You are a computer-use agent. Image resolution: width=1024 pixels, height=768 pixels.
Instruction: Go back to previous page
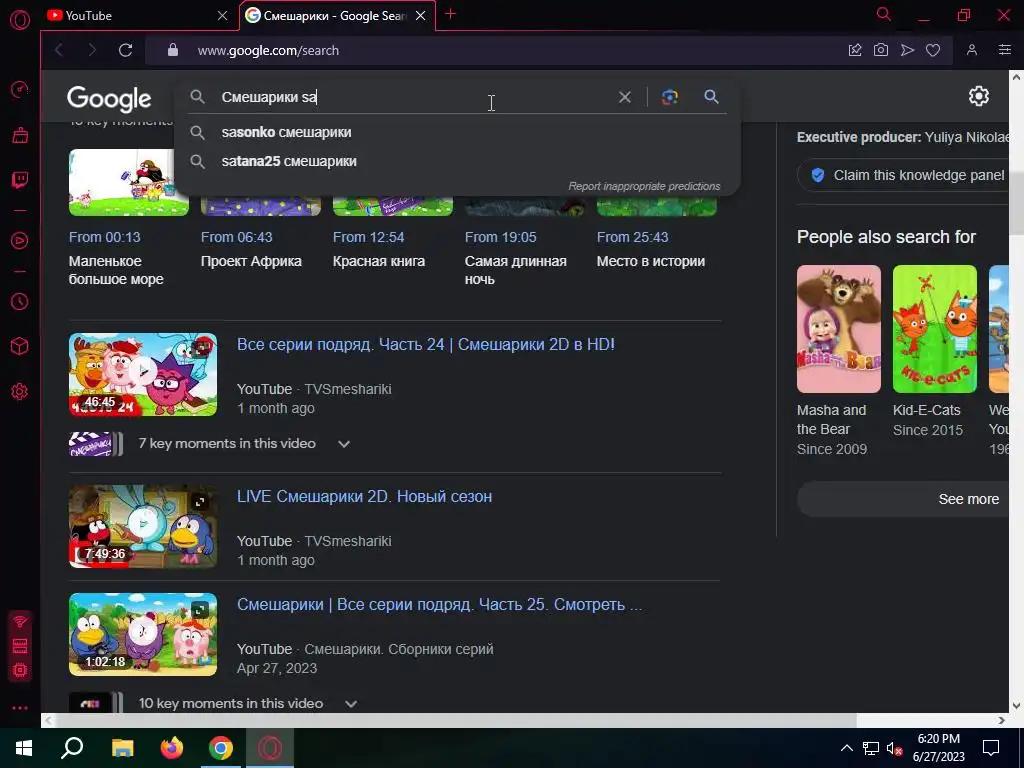coord(59,50)
